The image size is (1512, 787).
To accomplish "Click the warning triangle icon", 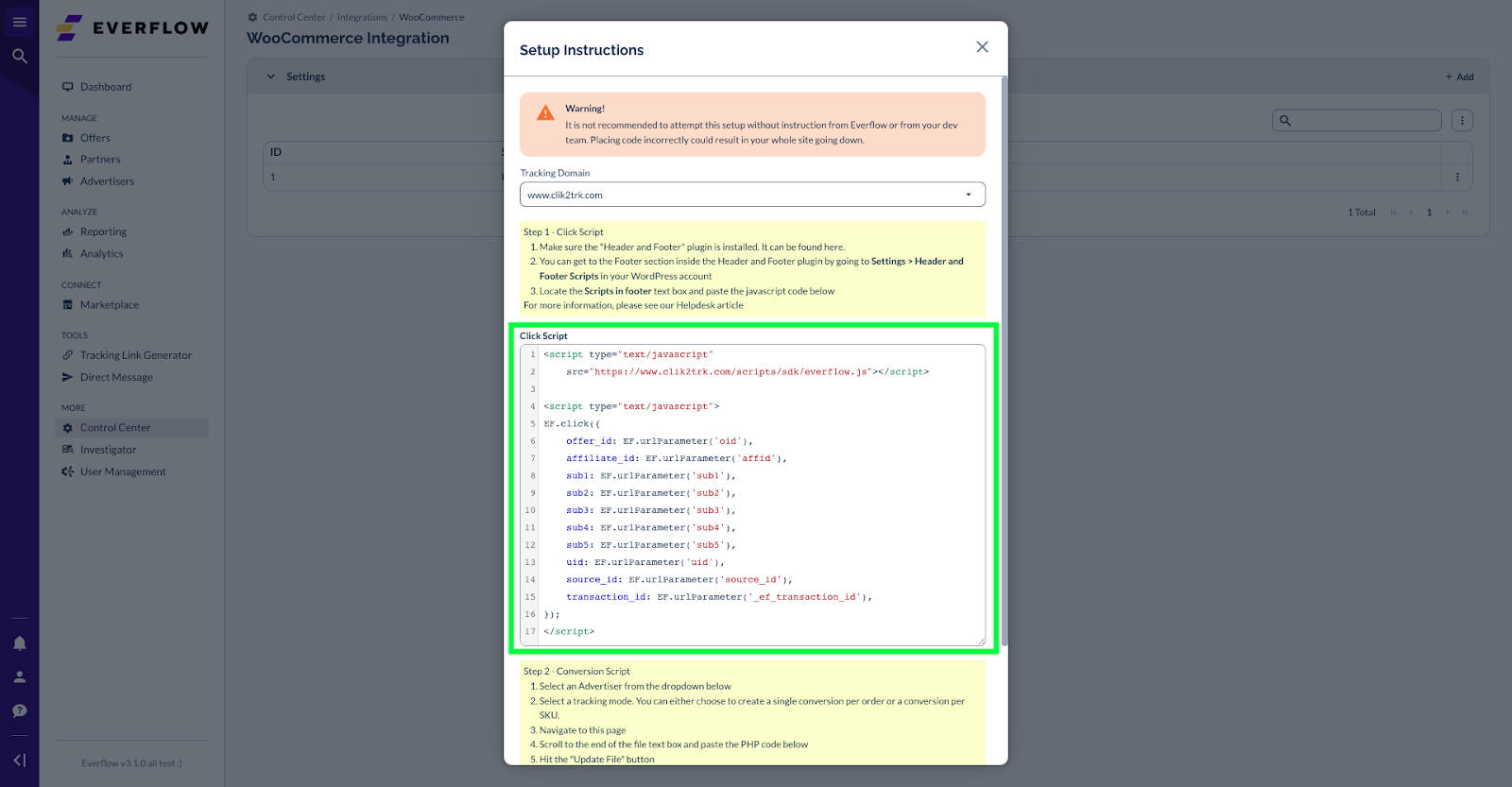I will point(545,113).
